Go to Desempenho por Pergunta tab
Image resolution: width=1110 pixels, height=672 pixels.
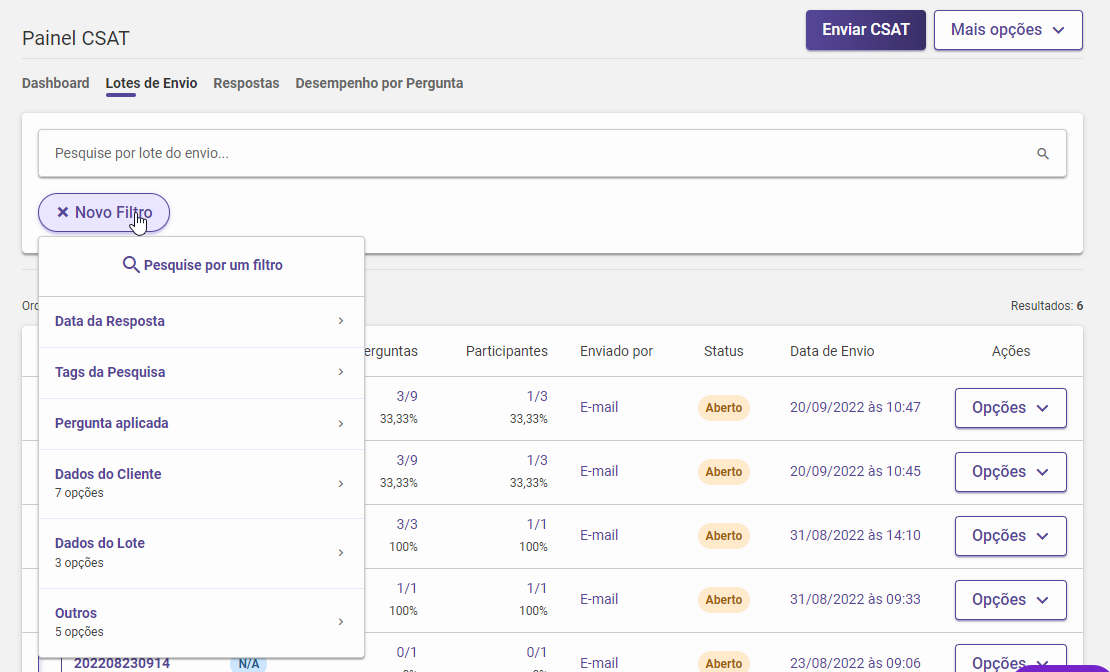pos(379,83)
